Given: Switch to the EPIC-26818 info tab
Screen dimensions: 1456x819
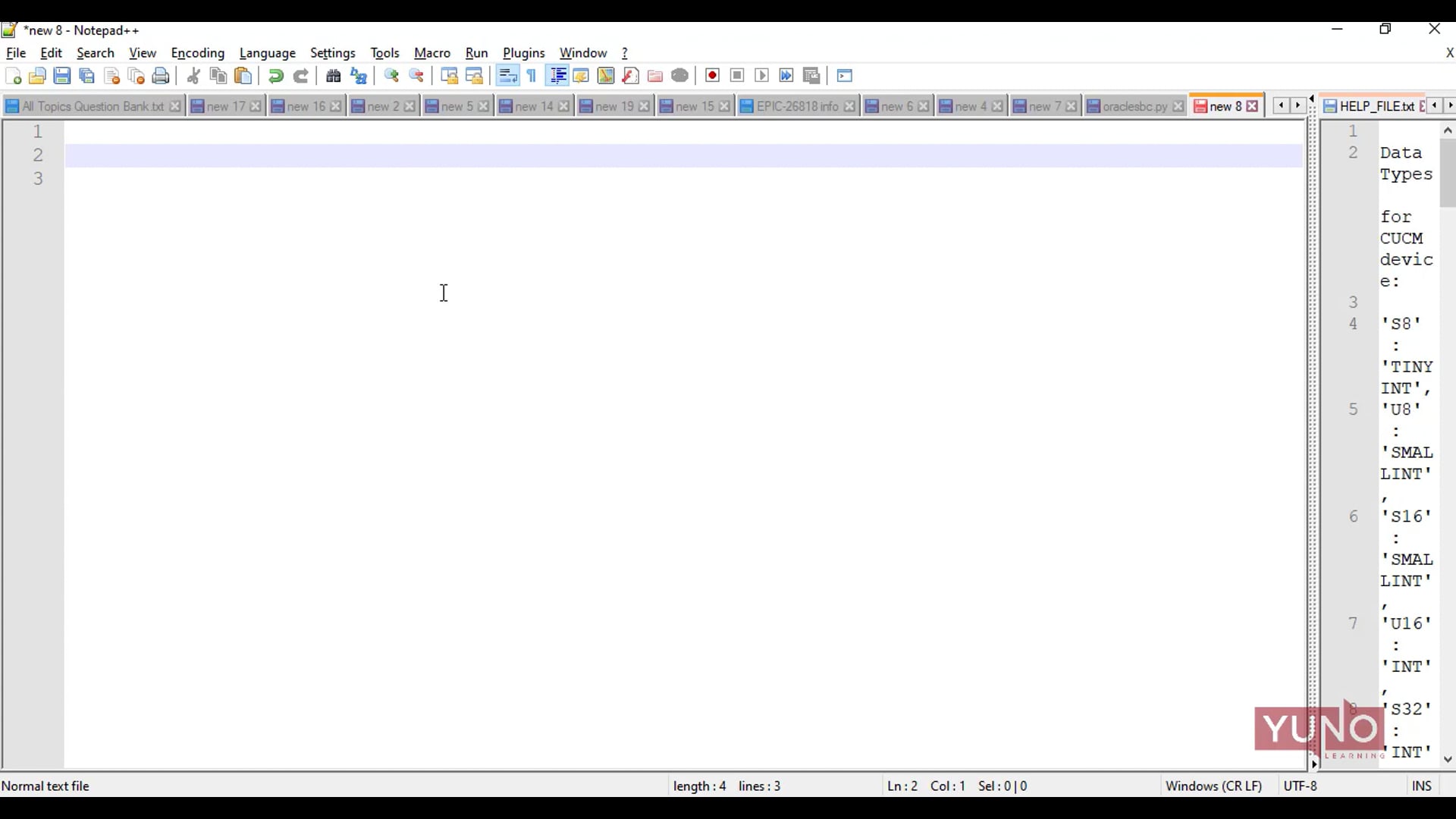Looking at the screenshot, I should pos(797,106).
